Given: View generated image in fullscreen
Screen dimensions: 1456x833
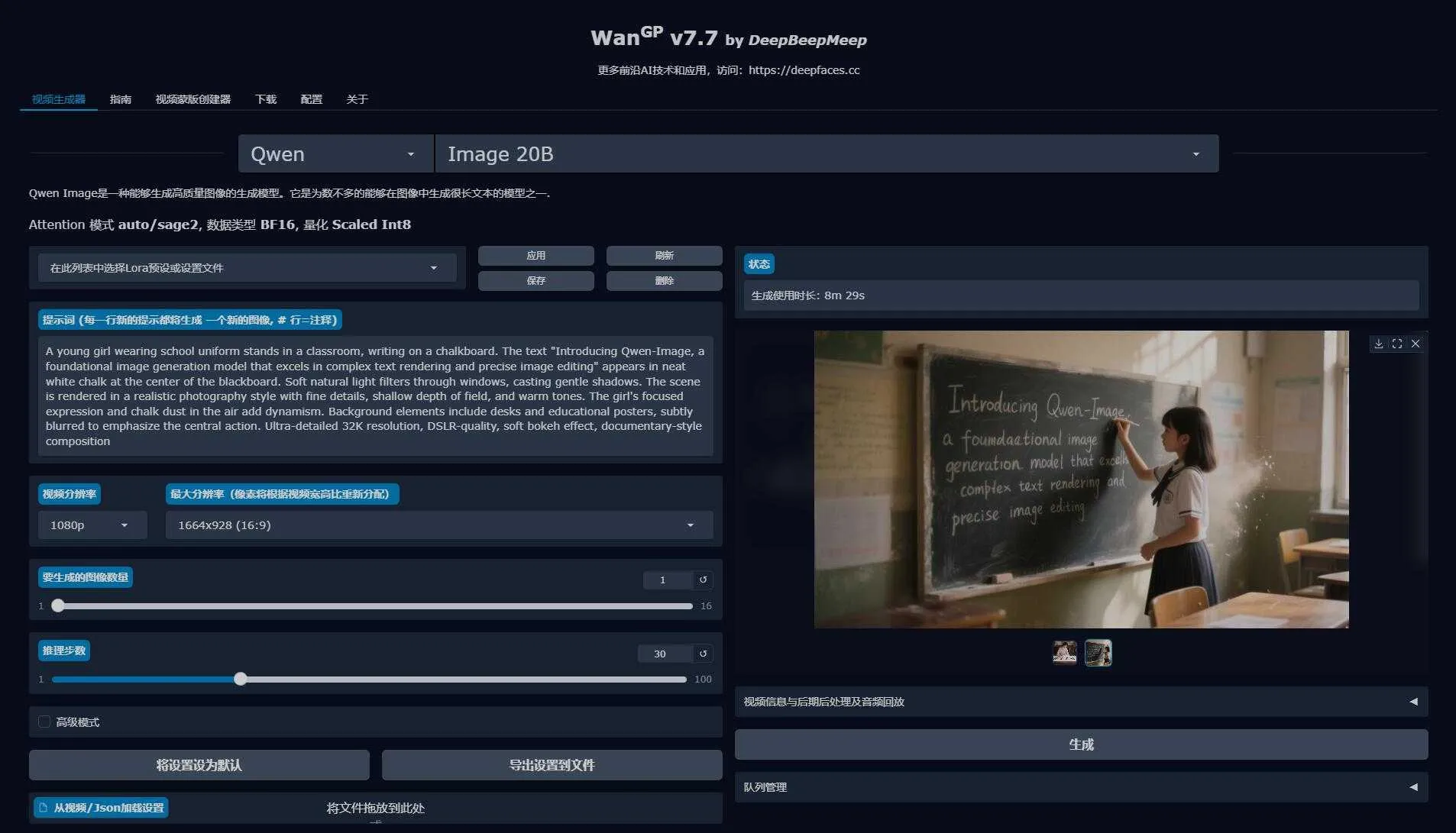Looking at the screenshot, I should coord(1396,344).
